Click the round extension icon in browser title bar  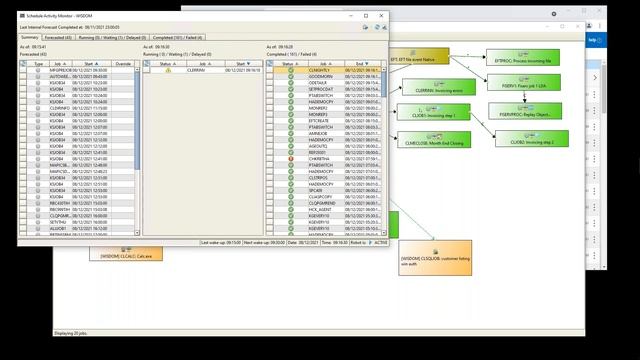tap(554, 14)
